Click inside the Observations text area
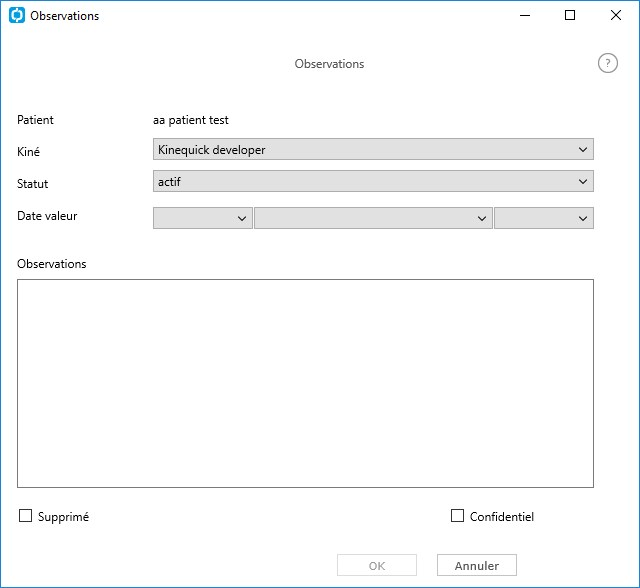 pyautogui.click(x=305, y=383)
